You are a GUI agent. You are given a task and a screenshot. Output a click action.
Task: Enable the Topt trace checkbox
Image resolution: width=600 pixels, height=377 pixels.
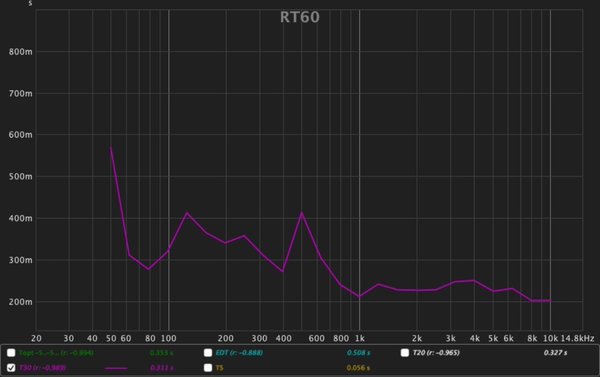tap(11, 353)
